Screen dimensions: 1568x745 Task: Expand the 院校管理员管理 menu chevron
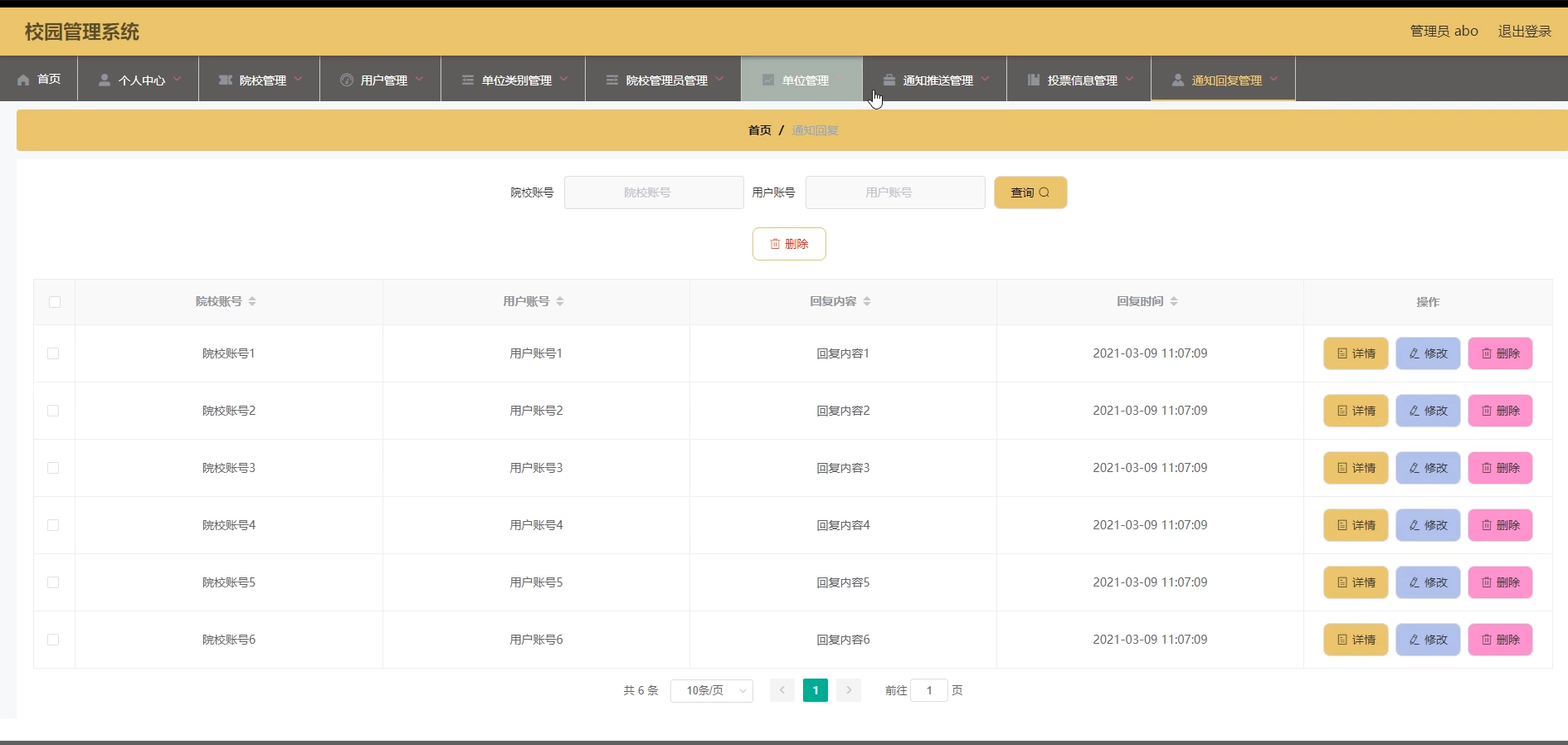pos(719,79)
